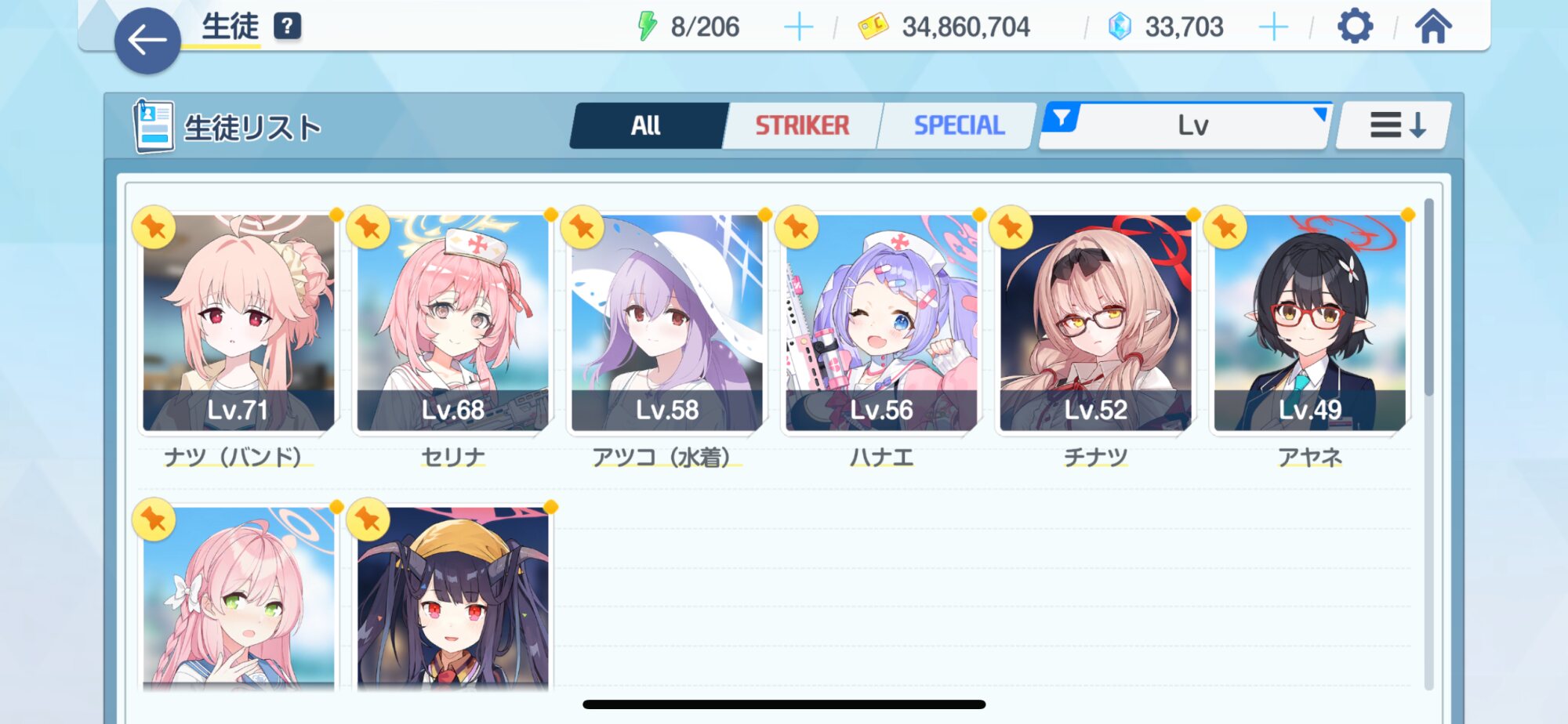Go to the home screen icon
The height and width of the screenshot is (724, 1568).
click(x=1433, y=27)
